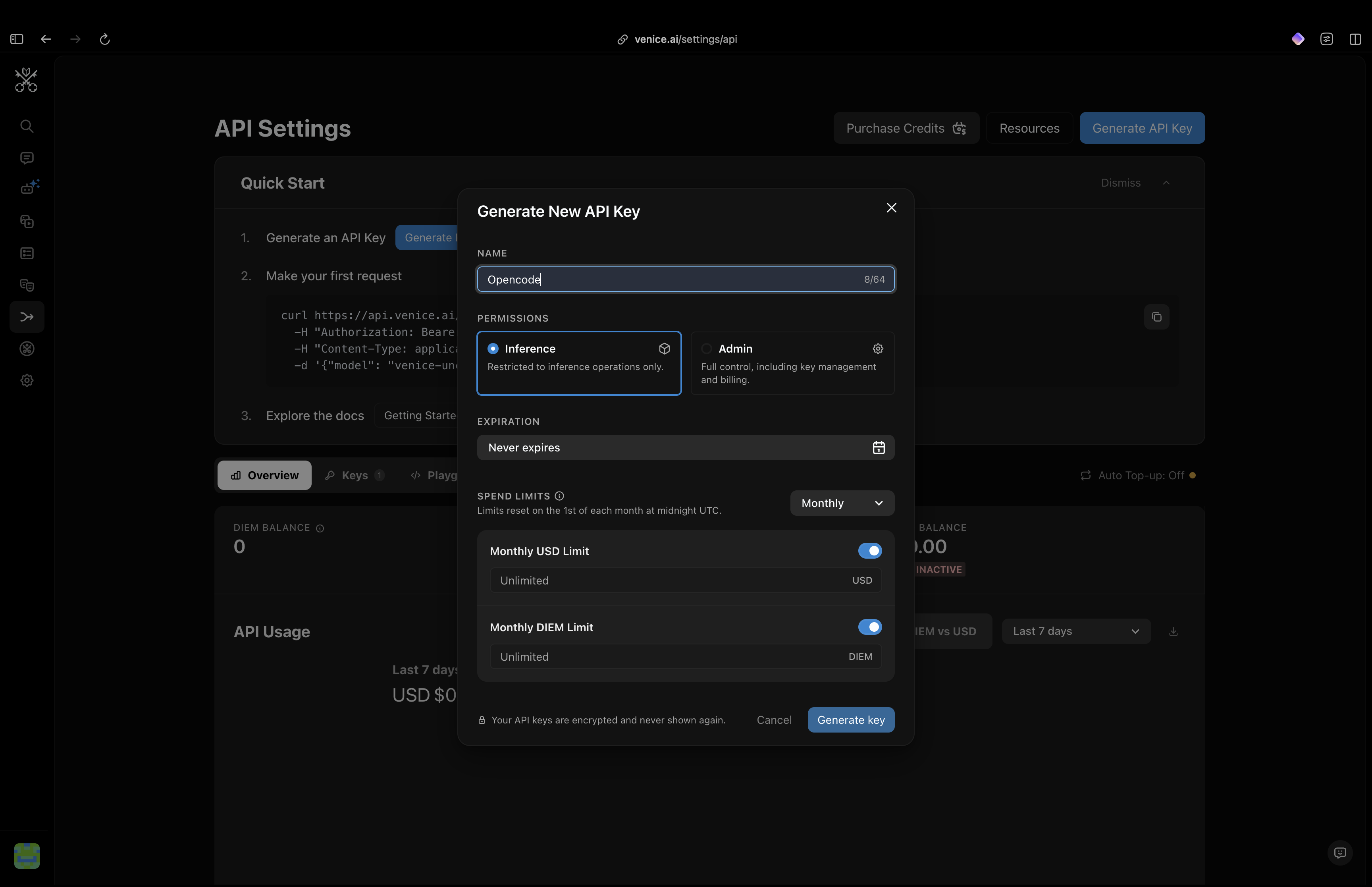Click the DIEM Balance info icon
1372x887 pixels.
coord(320,528)
